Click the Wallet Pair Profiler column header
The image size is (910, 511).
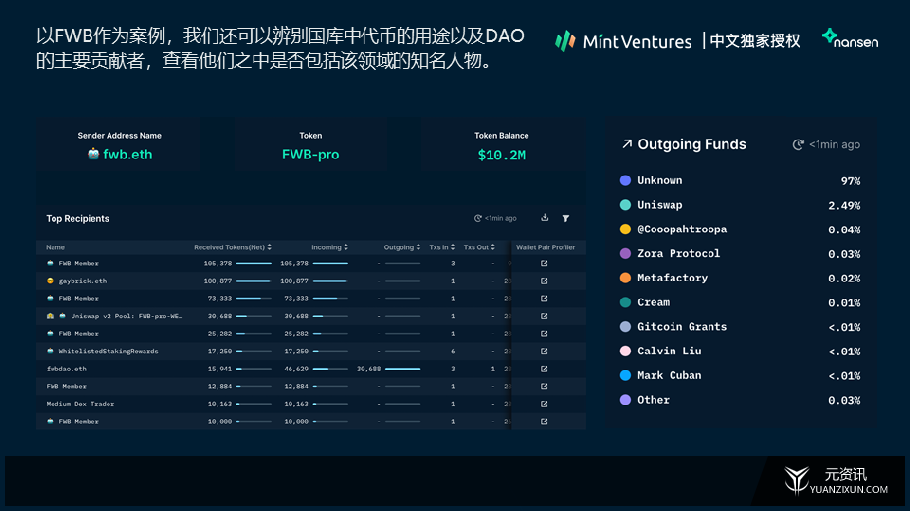(546, 247)
